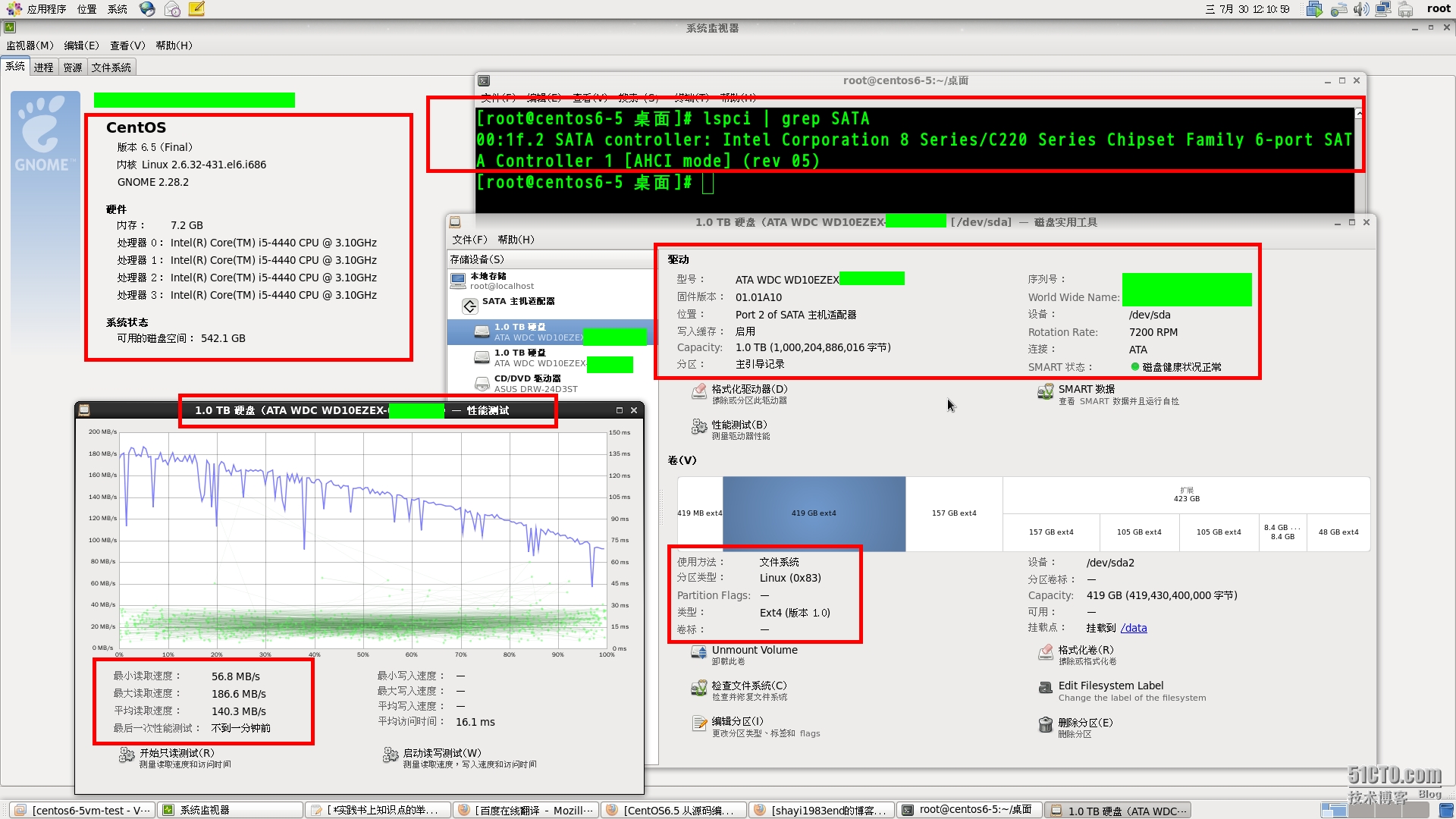Switch to System tab in System Monitor
The image size is (1456, 819).
[x=15, y=67]
